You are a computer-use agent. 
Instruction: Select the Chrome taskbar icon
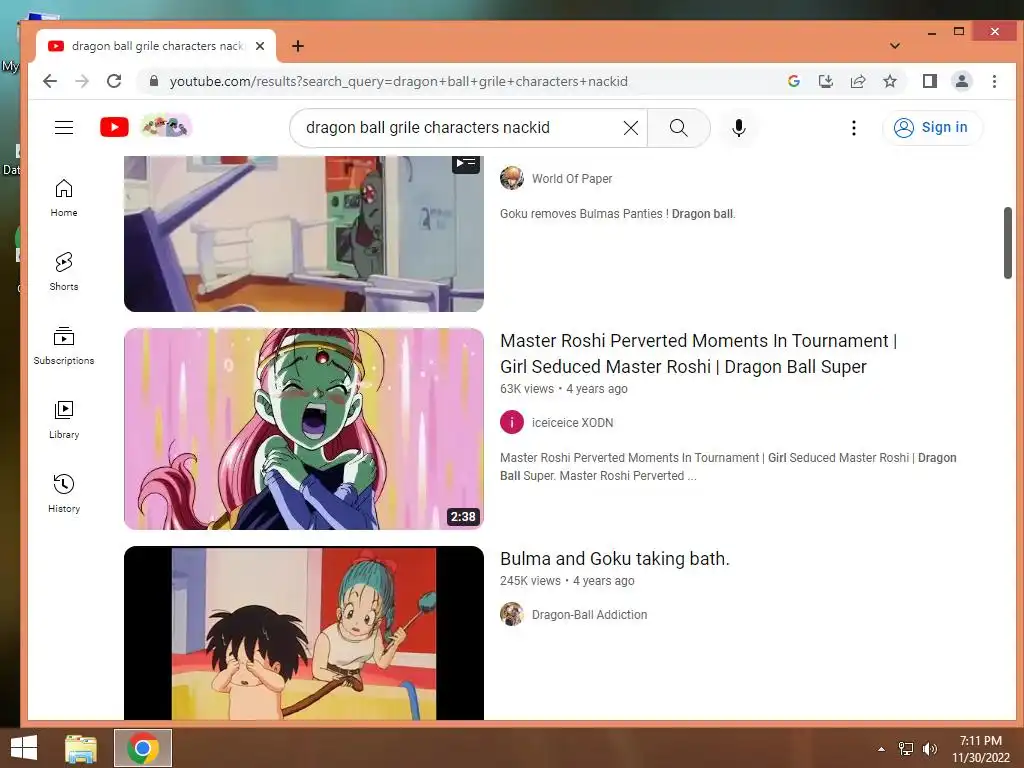point(143,748)
